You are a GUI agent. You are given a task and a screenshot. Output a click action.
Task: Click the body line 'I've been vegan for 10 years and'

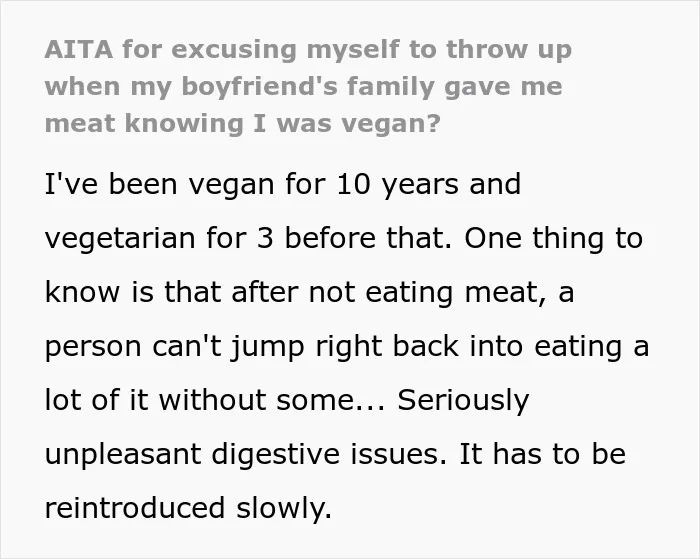click(283, 184)
